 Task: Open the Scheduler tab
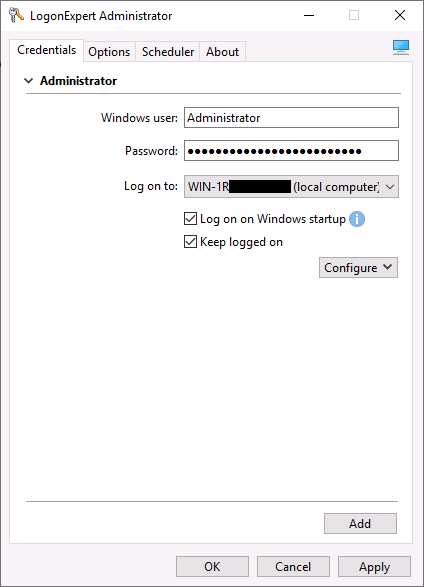coord(168,52)
